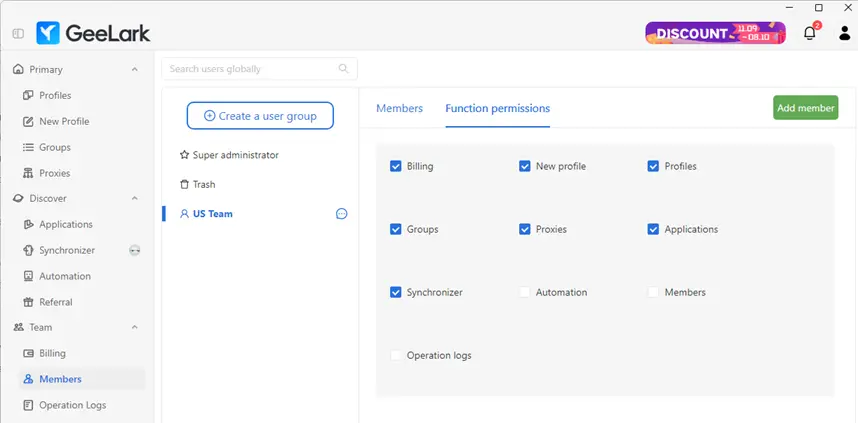Open Synchronizer from the sidebar icon
The image size is (858, 423).
point(29,250)
